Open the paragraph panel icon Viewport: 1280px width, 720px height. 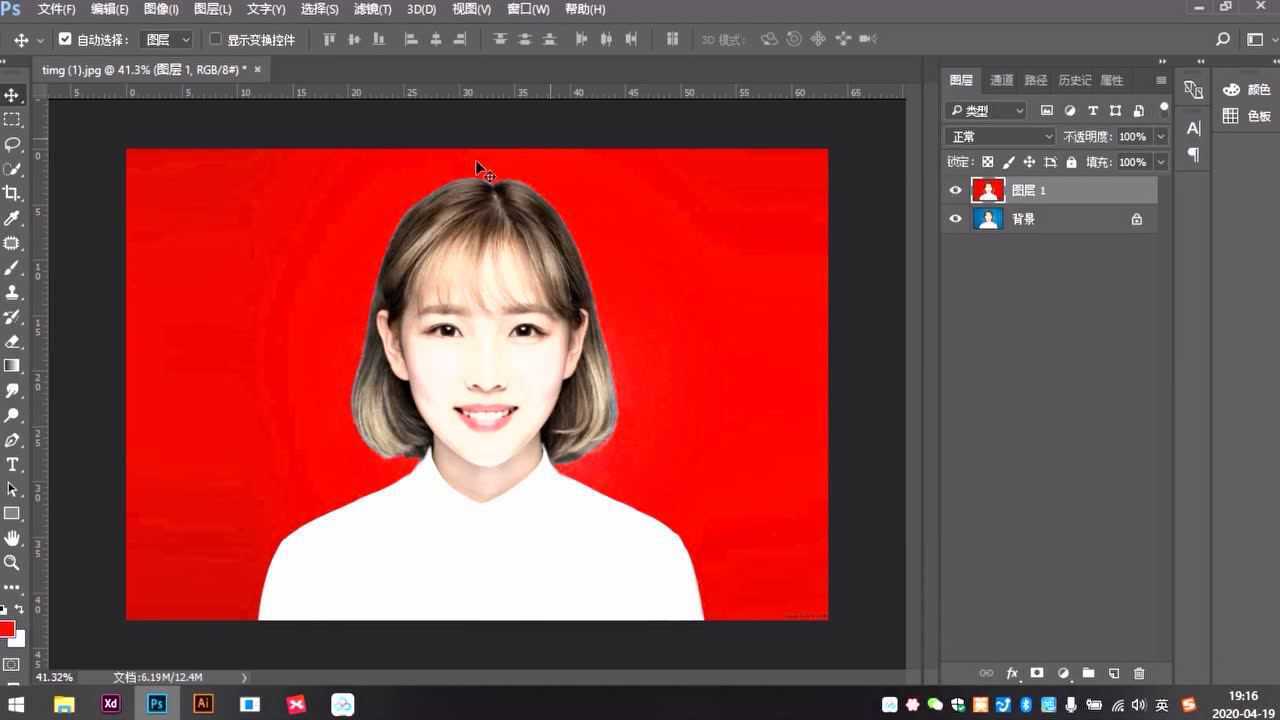click(x=1193, y=155)
